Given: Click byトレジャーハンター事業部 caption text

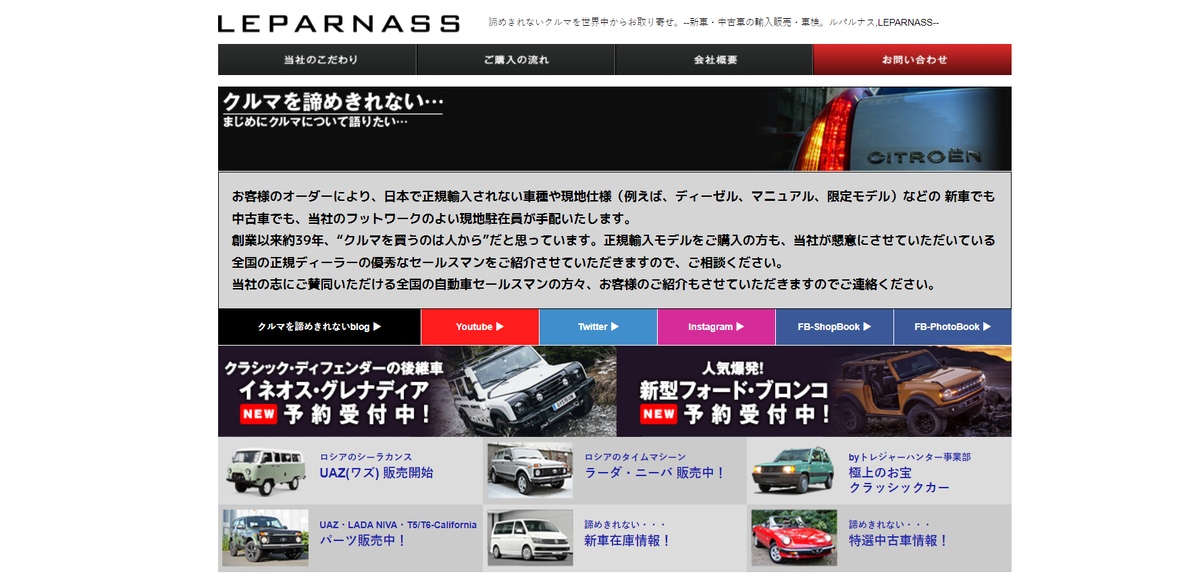Looking at the screenshot, I should click(910, 457).
